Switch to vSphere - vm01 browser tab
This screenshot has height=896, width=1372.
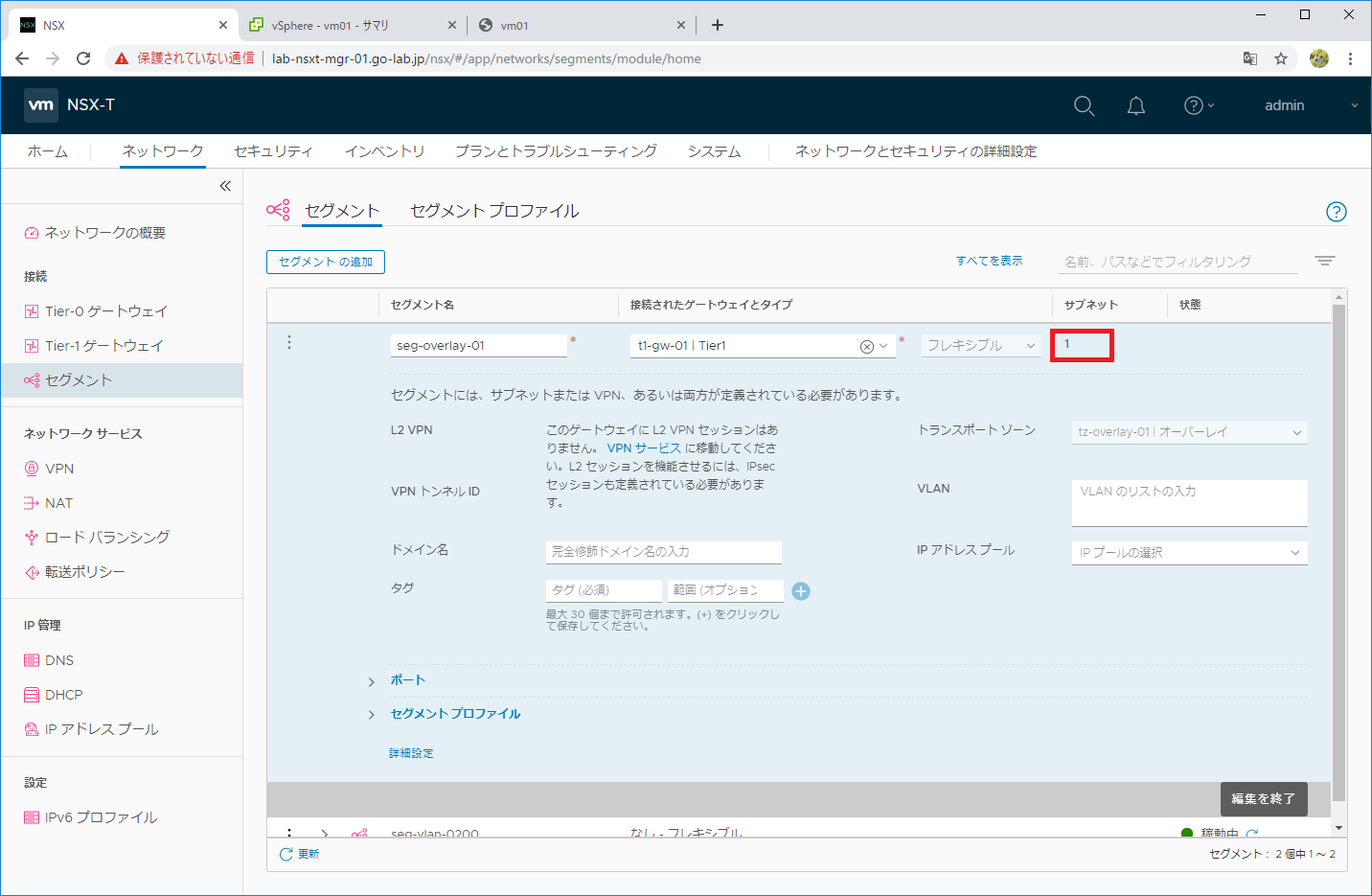click(x=353, y=26)
